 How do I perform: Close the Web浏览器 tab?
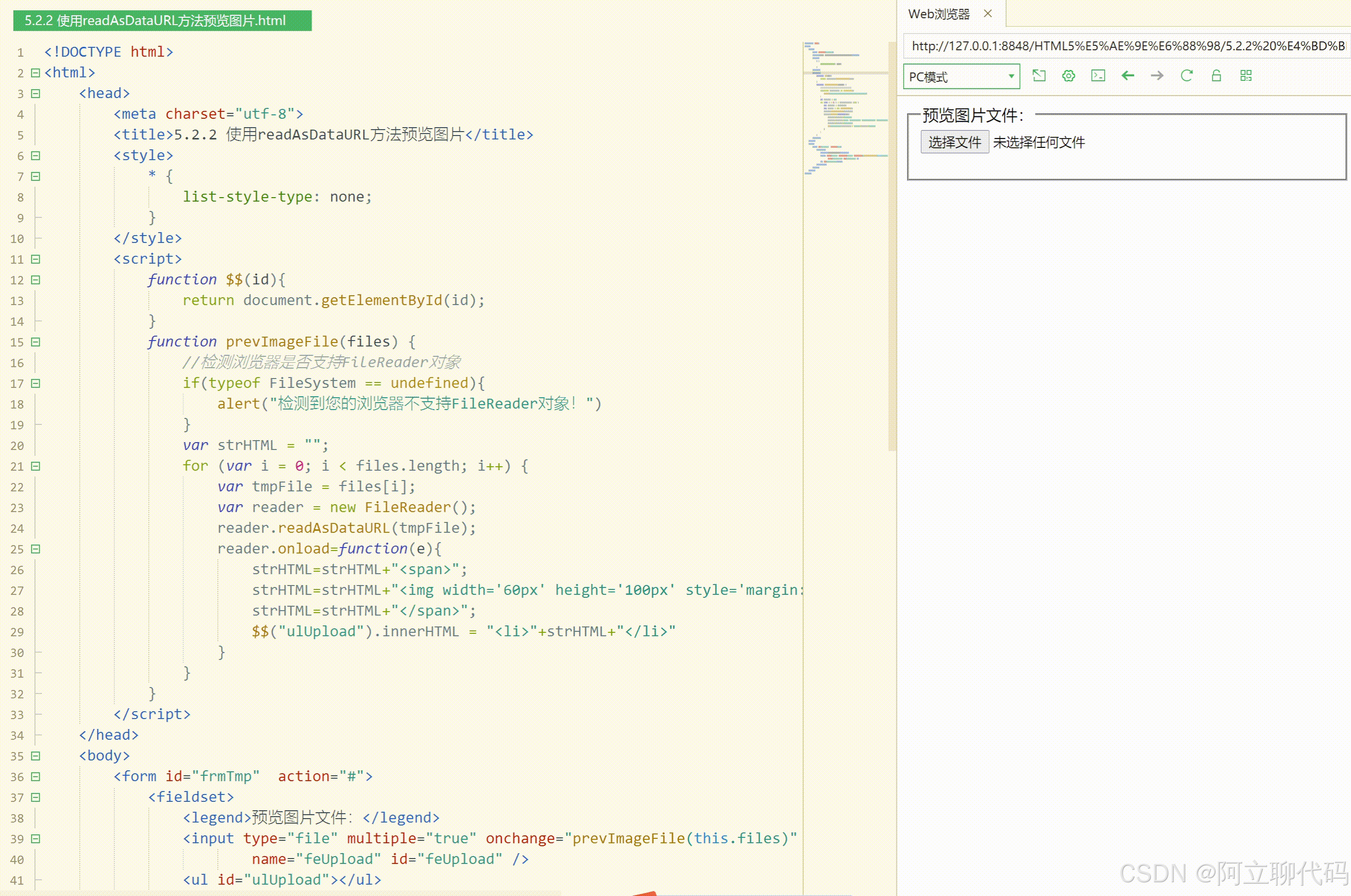pos(988,14)
